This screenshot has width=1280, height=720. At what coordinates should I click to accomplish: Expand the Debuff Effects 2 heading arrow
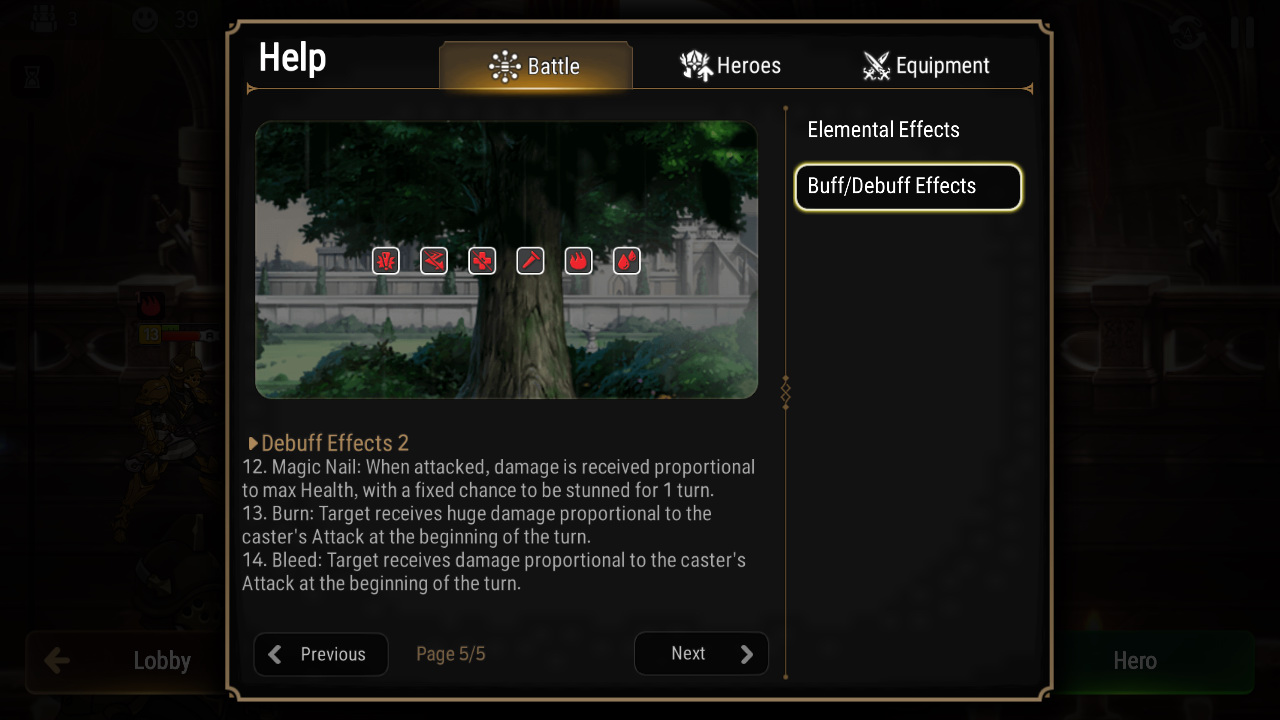(253, 443)
